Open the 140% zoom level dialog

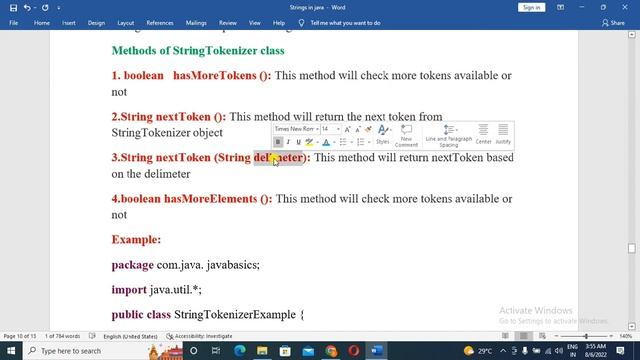pyautogui.click(x=625, y=336)
